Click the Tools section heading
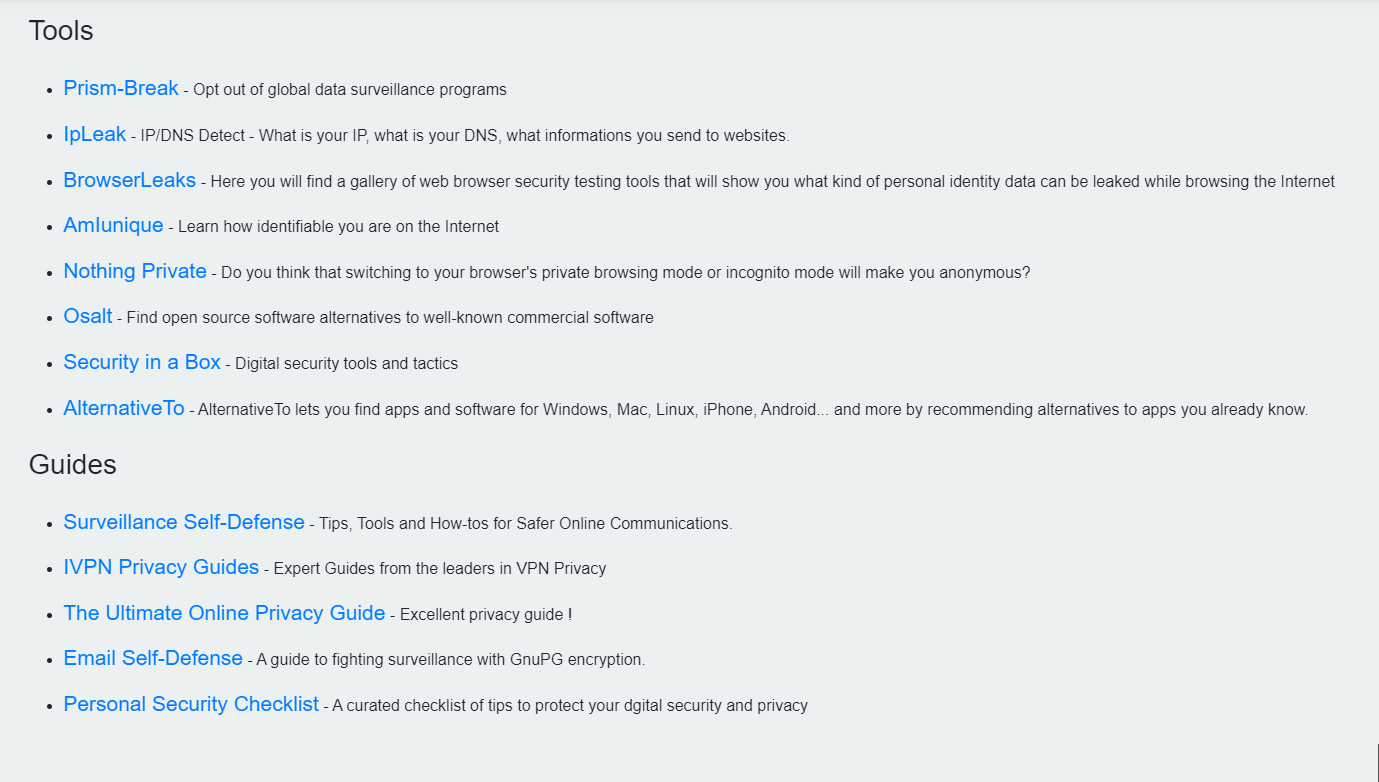 61,31
